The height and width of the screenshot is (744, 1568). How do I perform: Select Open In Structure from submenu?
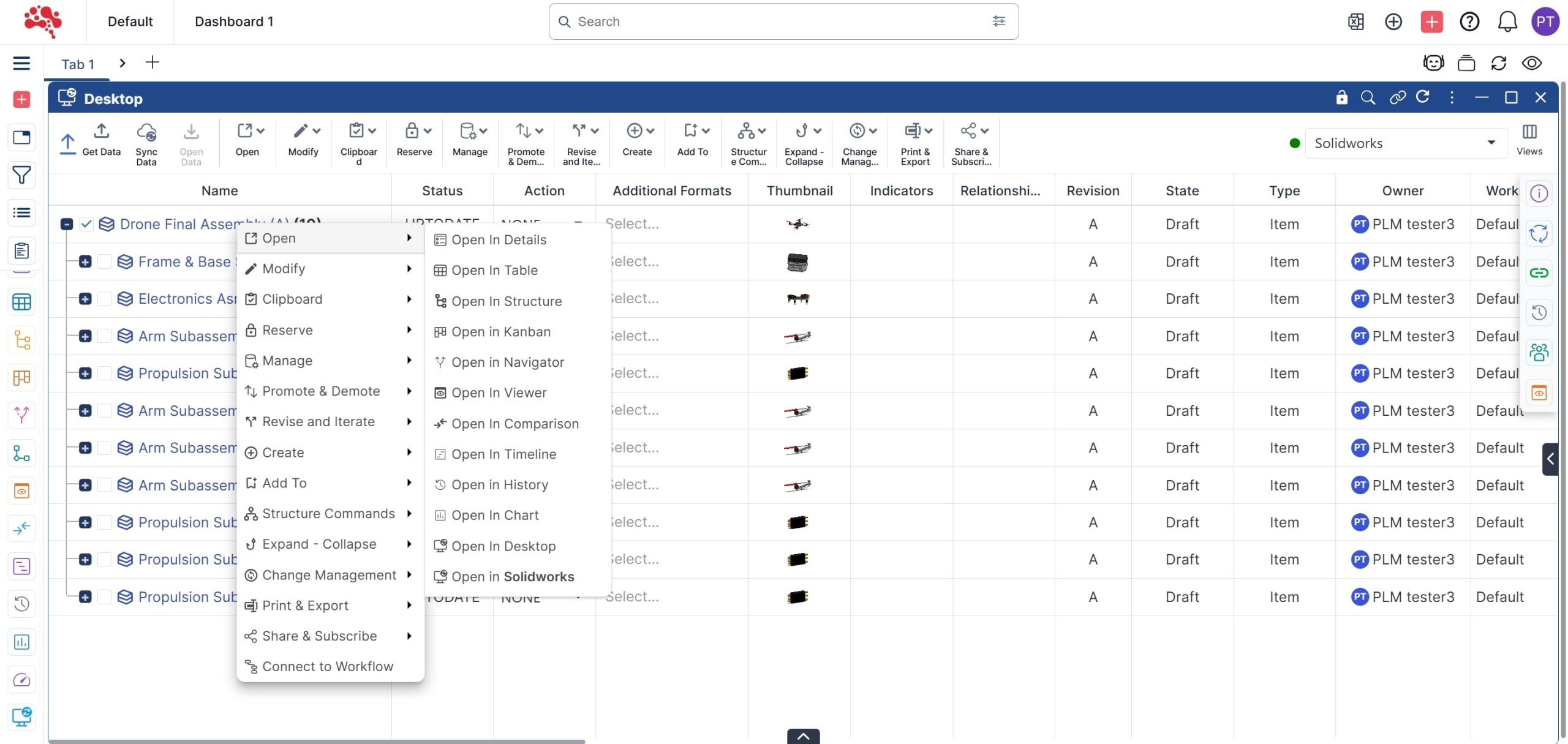point(506,301)
